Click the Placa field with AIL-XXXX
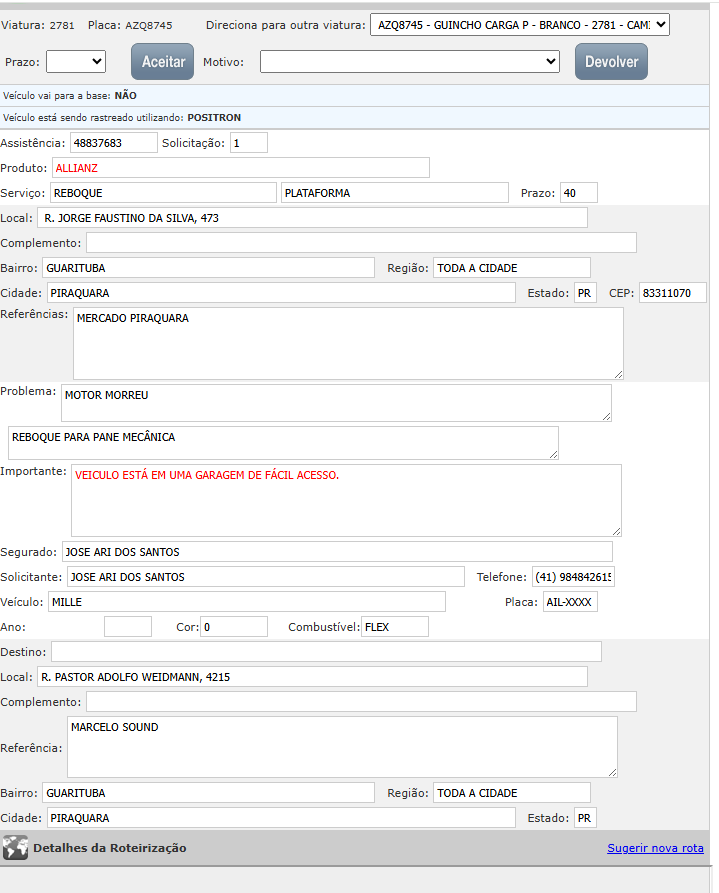 pyautogui.click(x=569, y=602)
